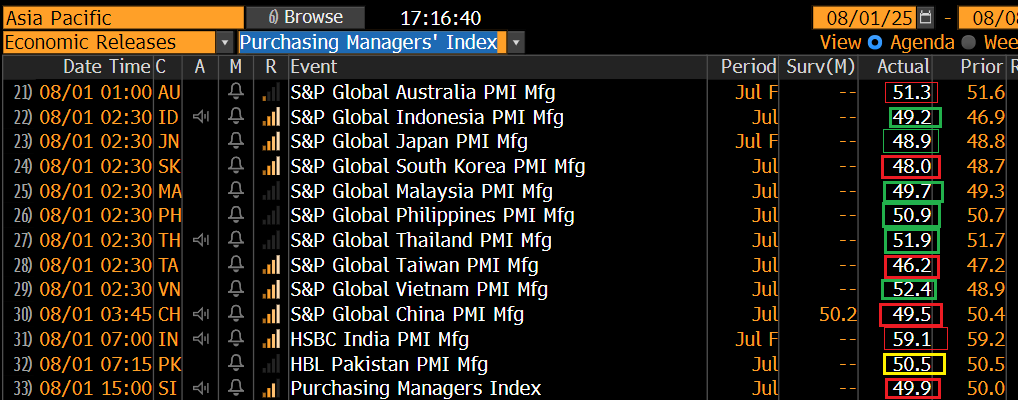1018x400 pixels.
Task: Open S&P Global Japan PMI Mfg event
Action: (x=409, y=142)
